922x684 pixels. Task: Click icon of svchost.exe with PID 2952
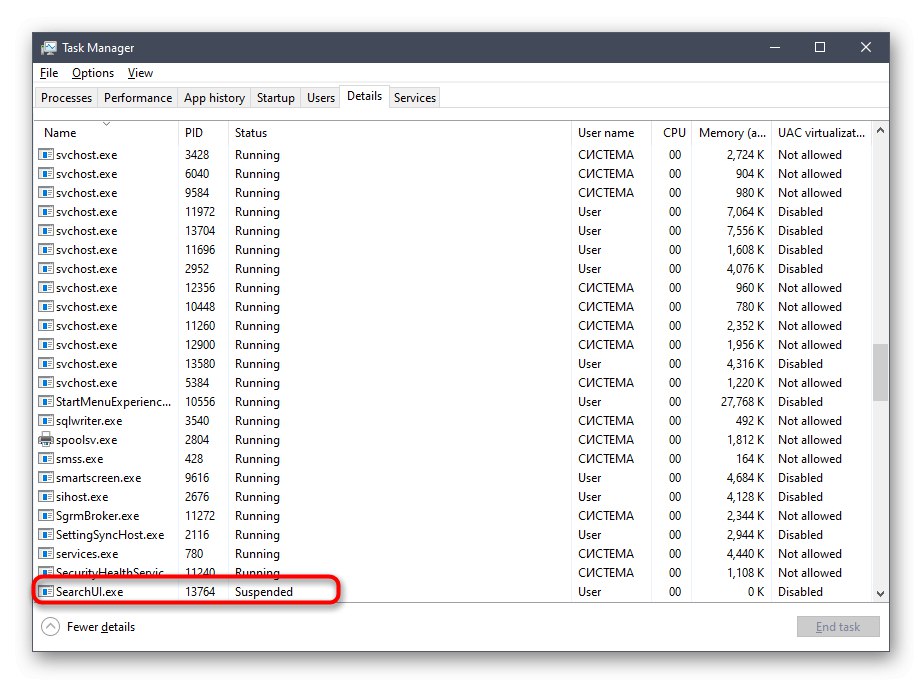click(x=46, y=269)
